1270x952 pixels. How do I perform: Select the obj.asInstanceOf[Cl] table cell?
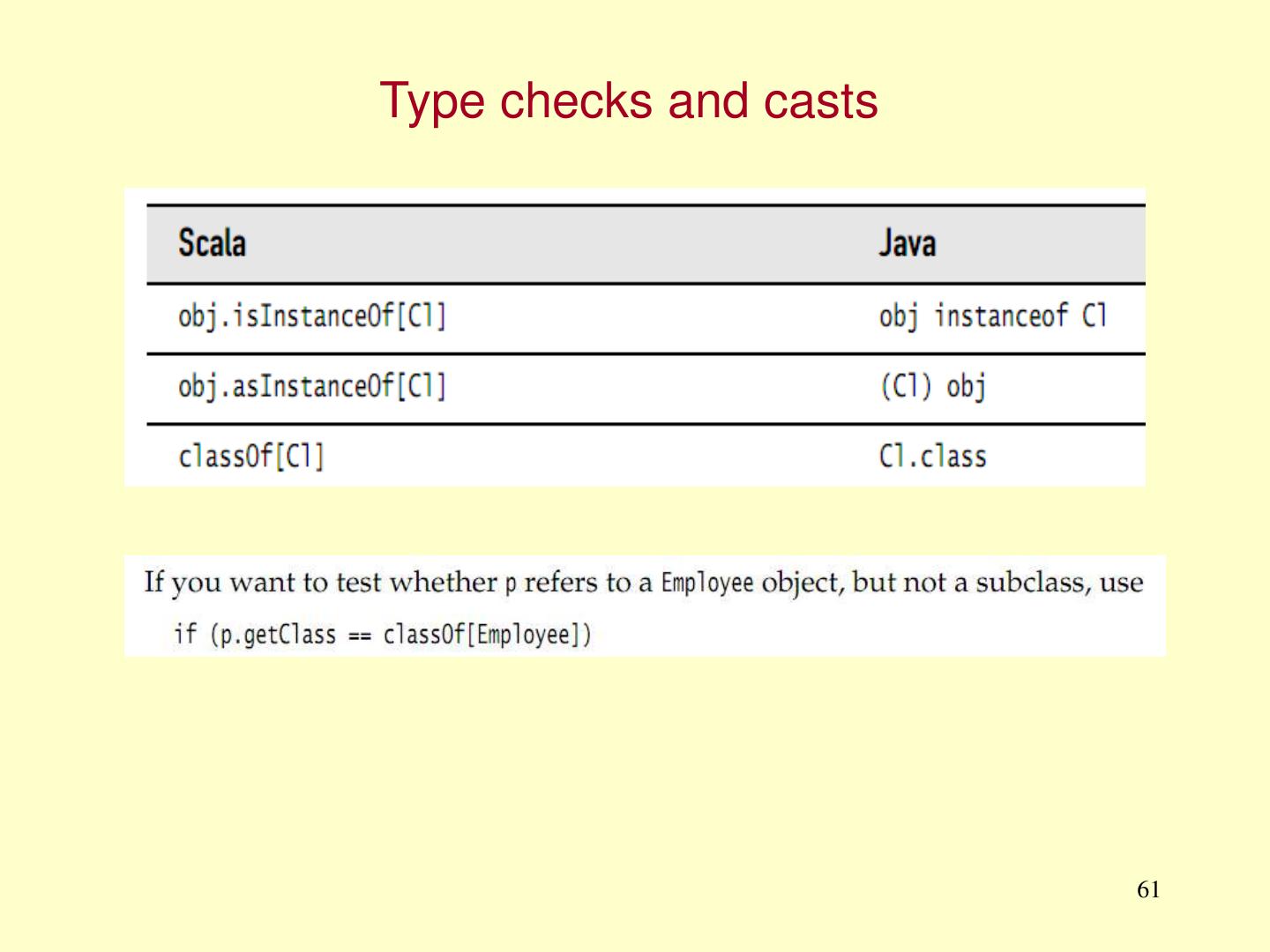coord(312,386)
